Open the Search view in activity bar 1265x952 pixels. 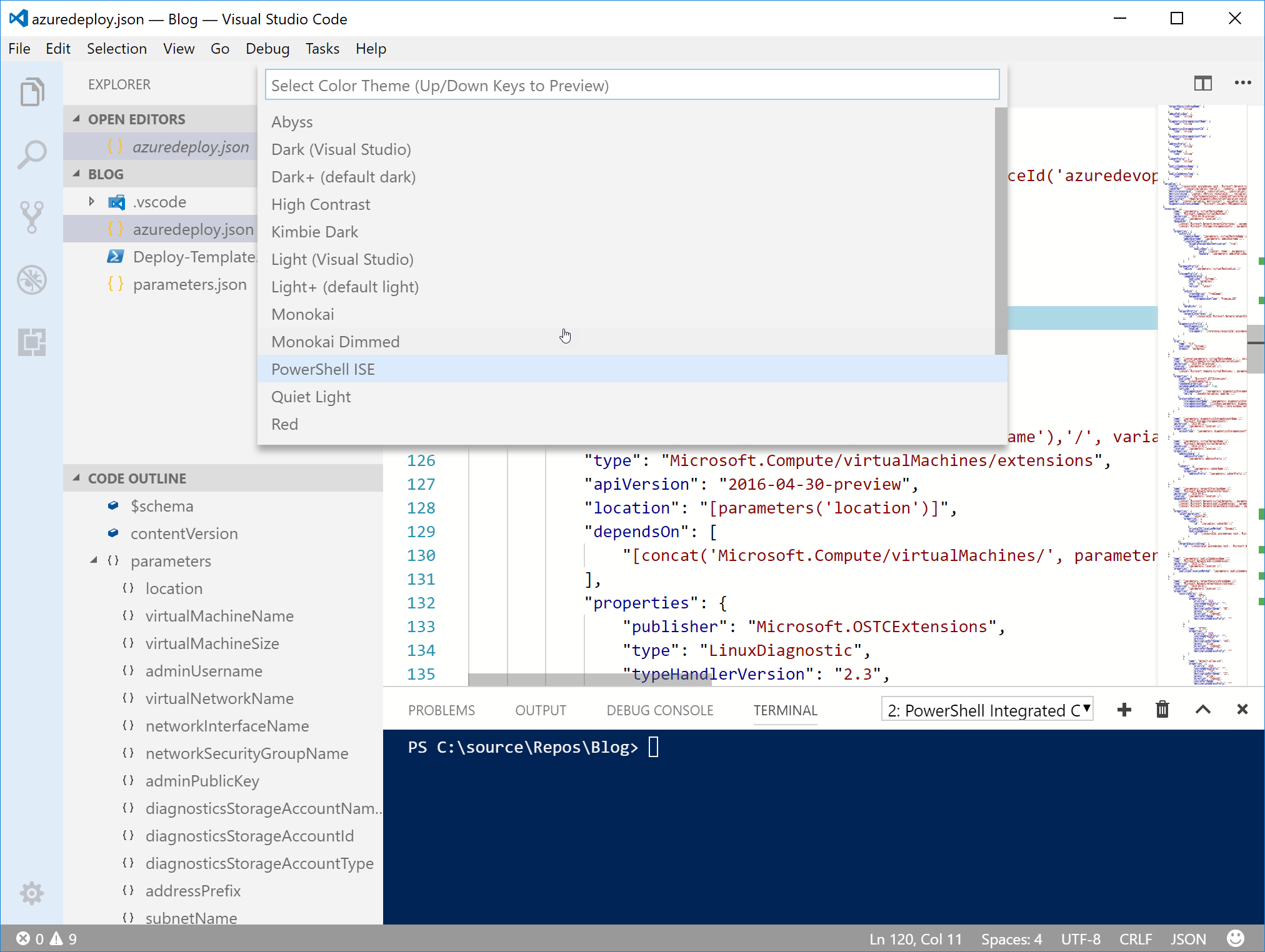click(x=32, y=154)
